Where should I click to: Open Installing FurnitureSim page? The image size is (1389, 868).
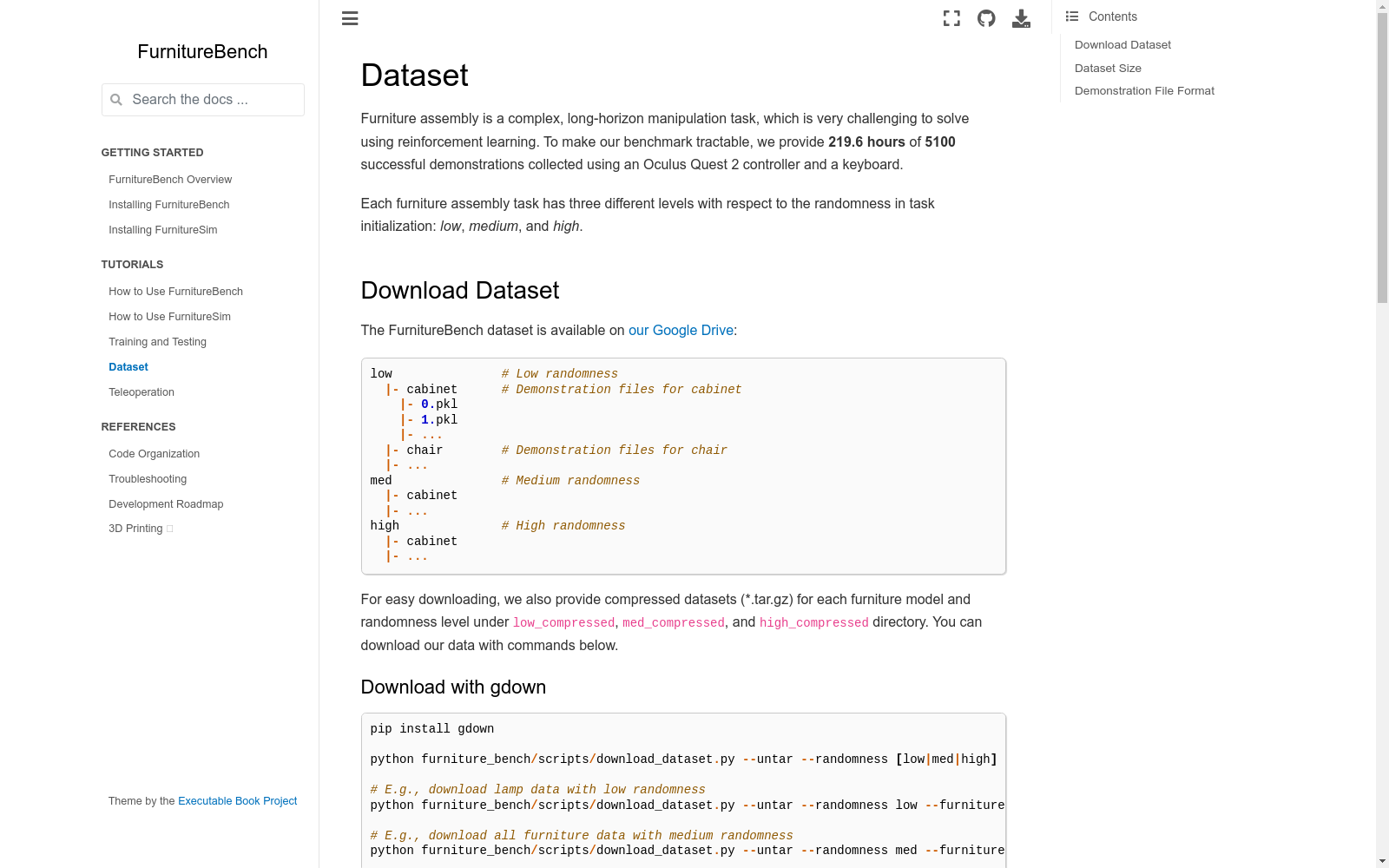coord(163,230)
